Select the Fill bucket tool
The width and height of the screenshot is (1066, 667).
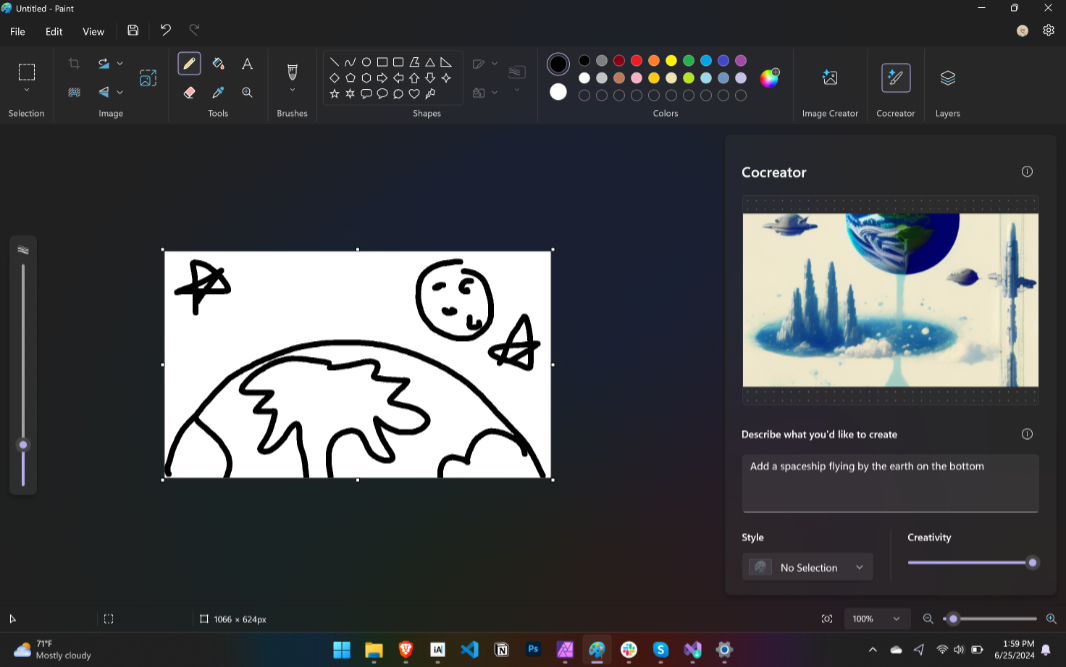click(218, 64)
